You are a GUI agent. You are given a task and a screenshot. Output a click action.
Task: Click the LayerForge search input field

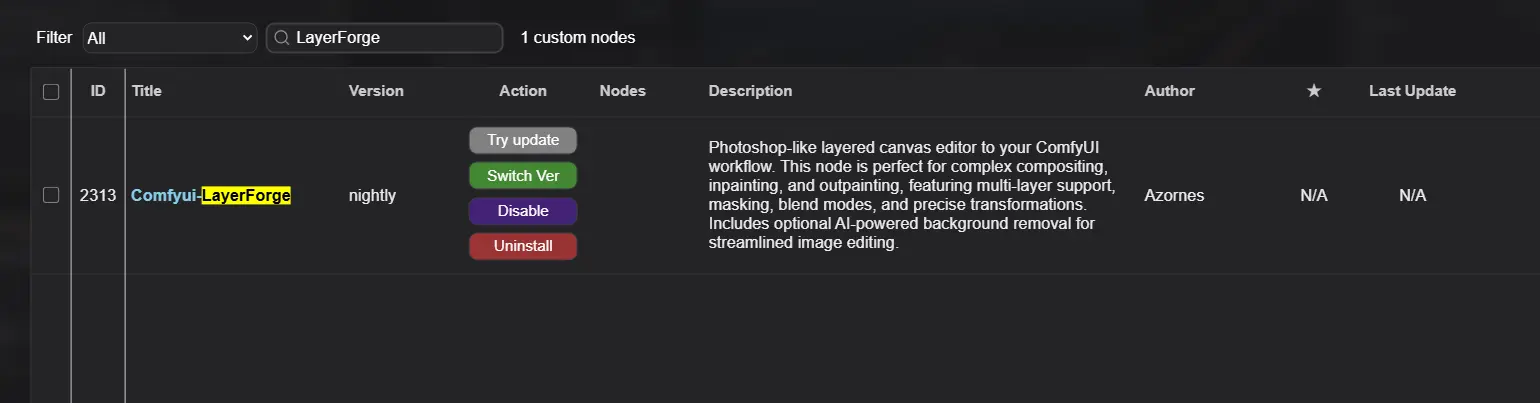pos(394,38)
